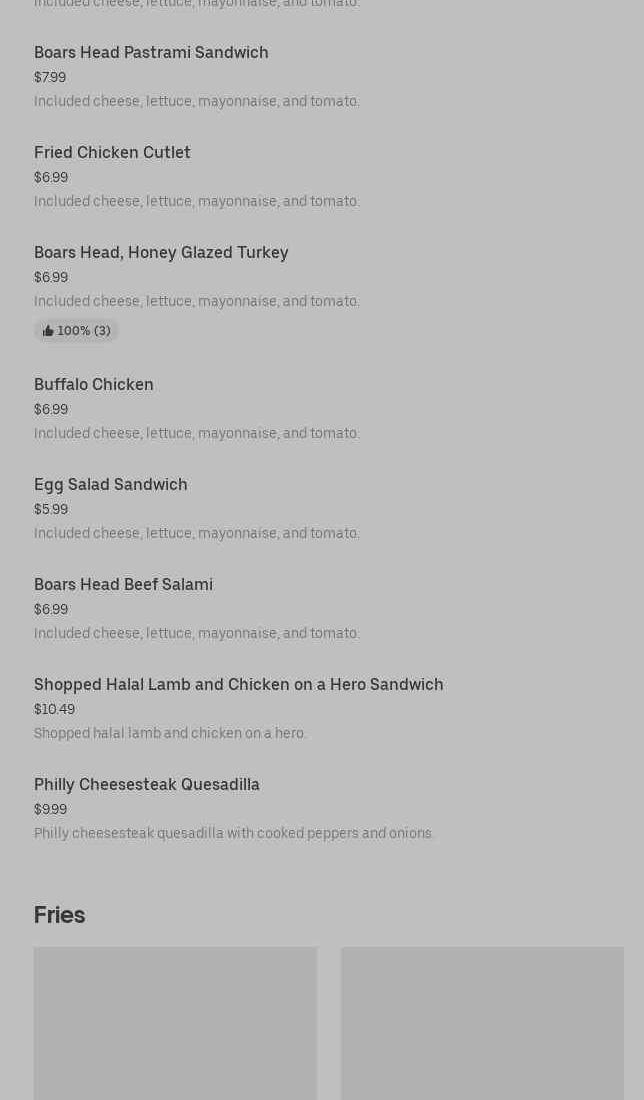
Task: Click the $10.49 Halal Lamb Hero price
Action: (x=54, y=709)
